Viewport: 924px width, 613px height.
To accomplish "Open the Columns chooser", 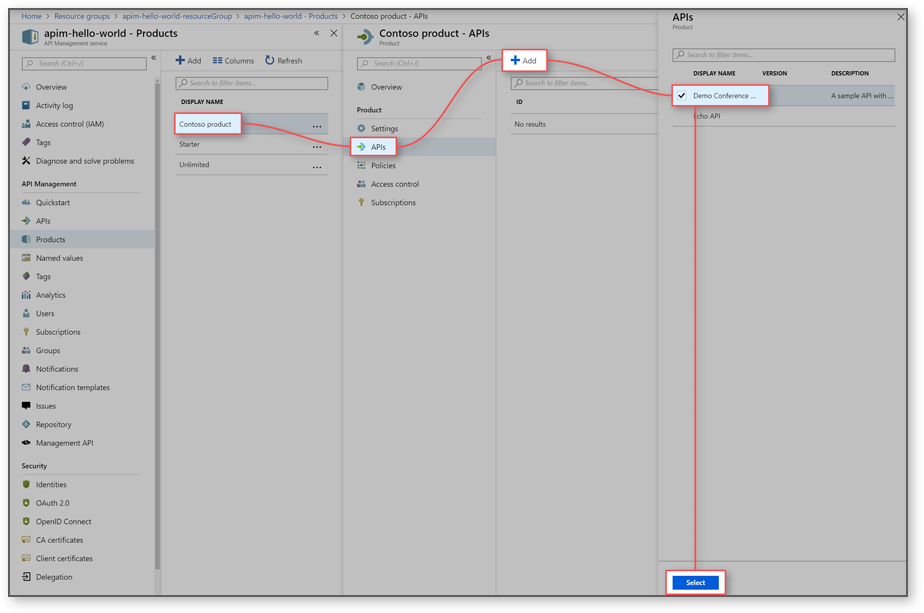I will click(x=233, y=61).
